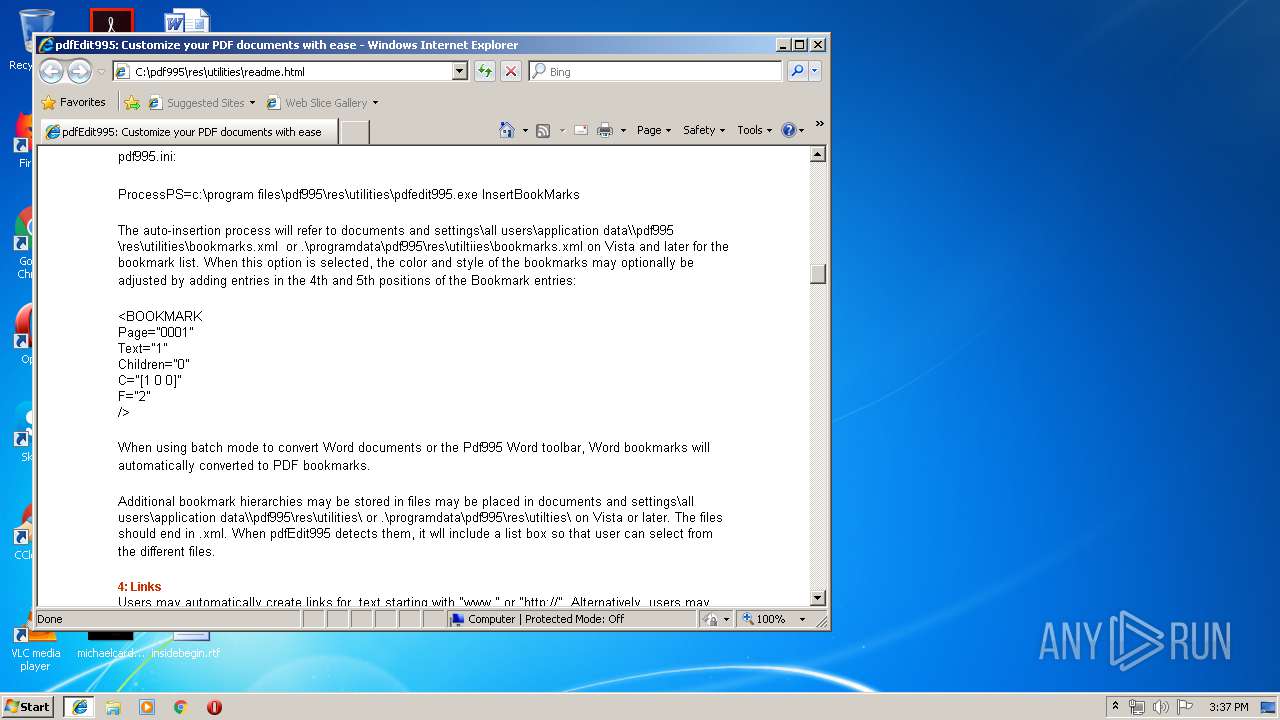The width and height of the screenshot is (1280, 720).
Task: Open the Adobe Reader desktop icon
Action: 111,20
